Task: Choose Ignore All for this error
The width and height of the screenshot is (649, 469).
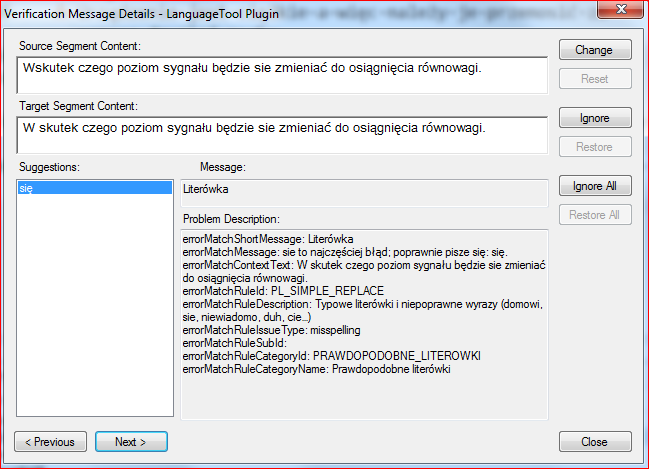Action: [594, 186]
